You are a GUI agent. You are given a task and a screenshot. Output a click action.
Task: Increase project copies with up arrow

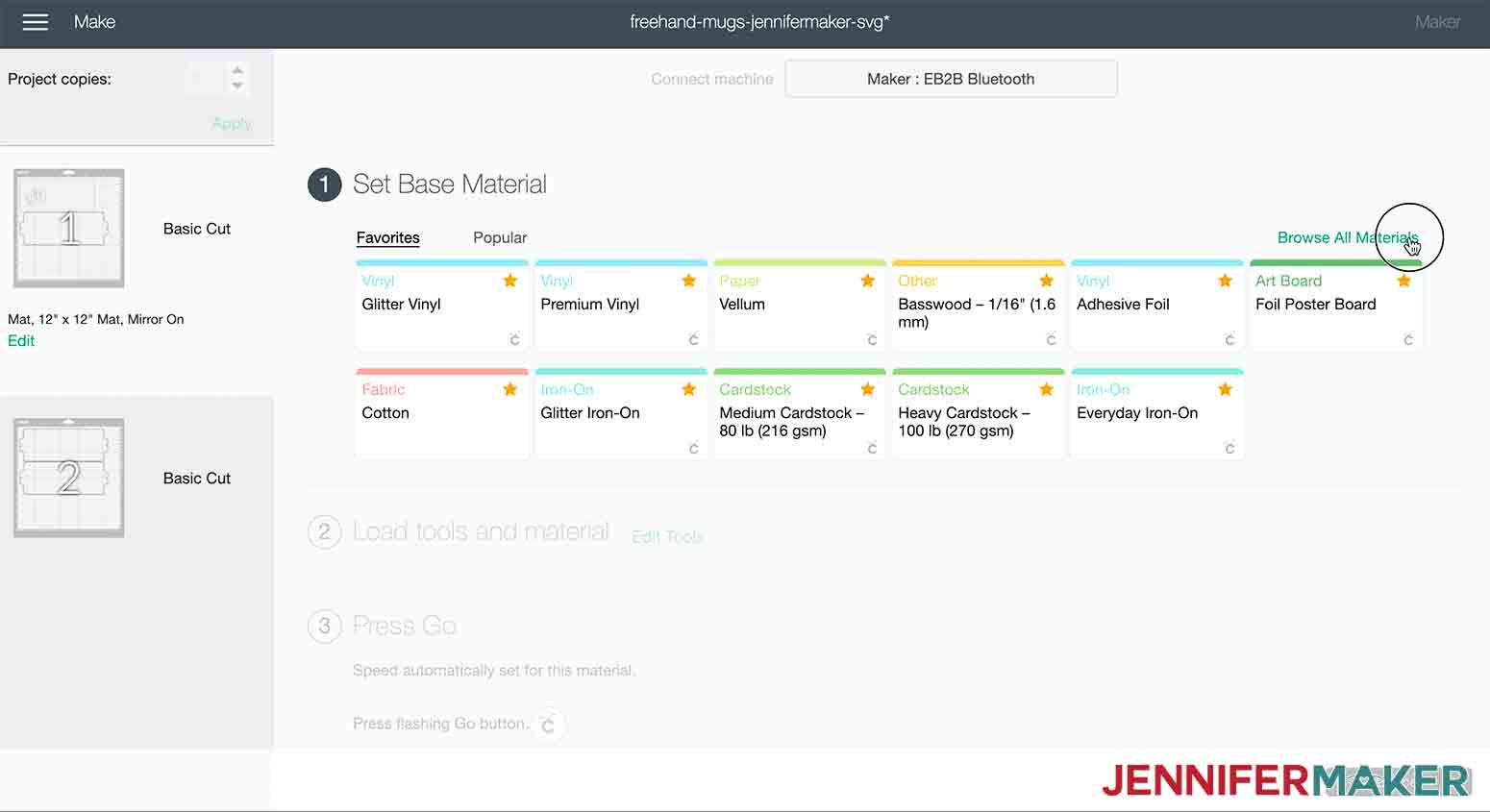(x=237, y=69)
